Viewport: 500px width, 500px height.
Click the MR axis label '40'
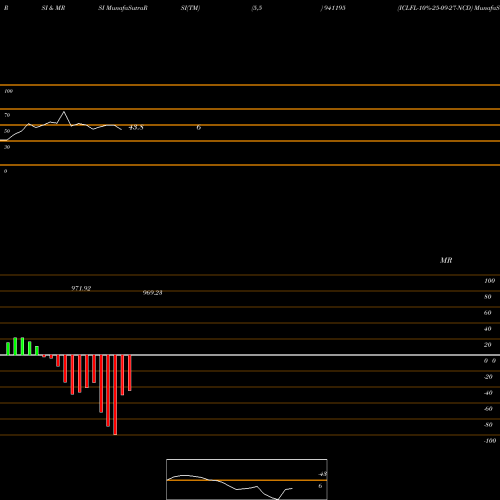coord(488,329)
